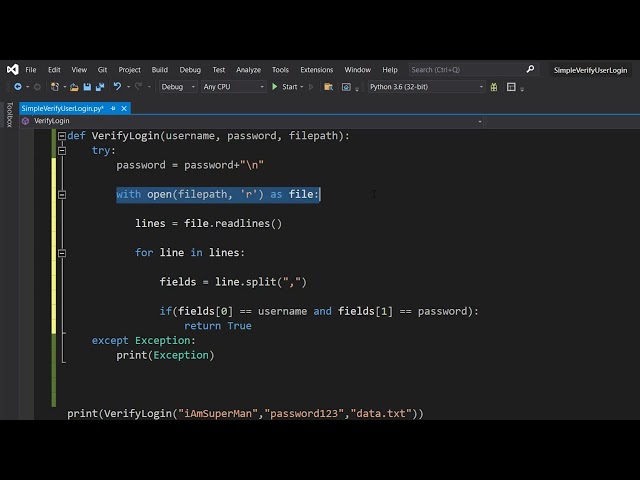640x480 pixels.
Task: Open the Edit menu
Action: point(54,70)
